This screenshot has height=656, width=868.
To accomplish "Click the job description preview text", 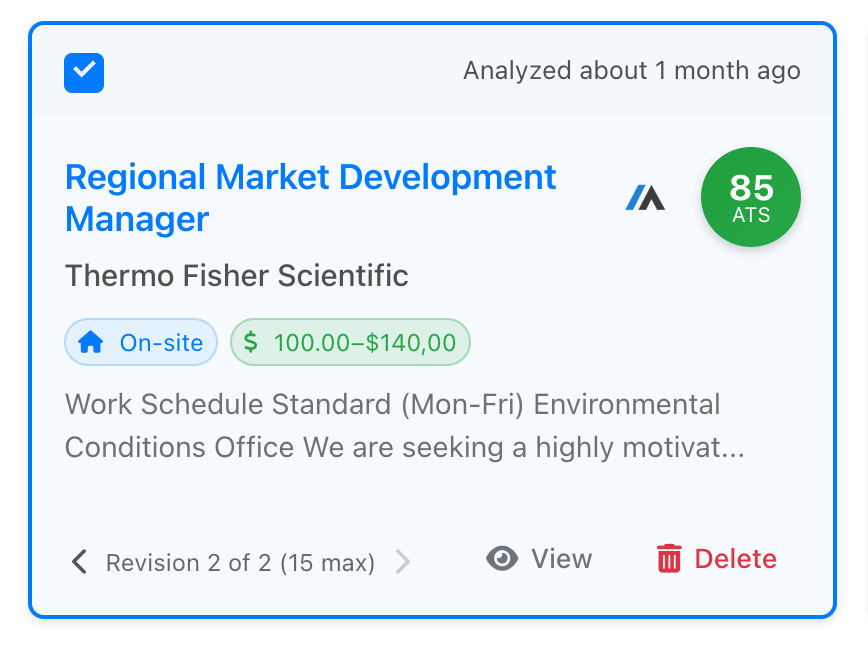I will click(400, 426).
